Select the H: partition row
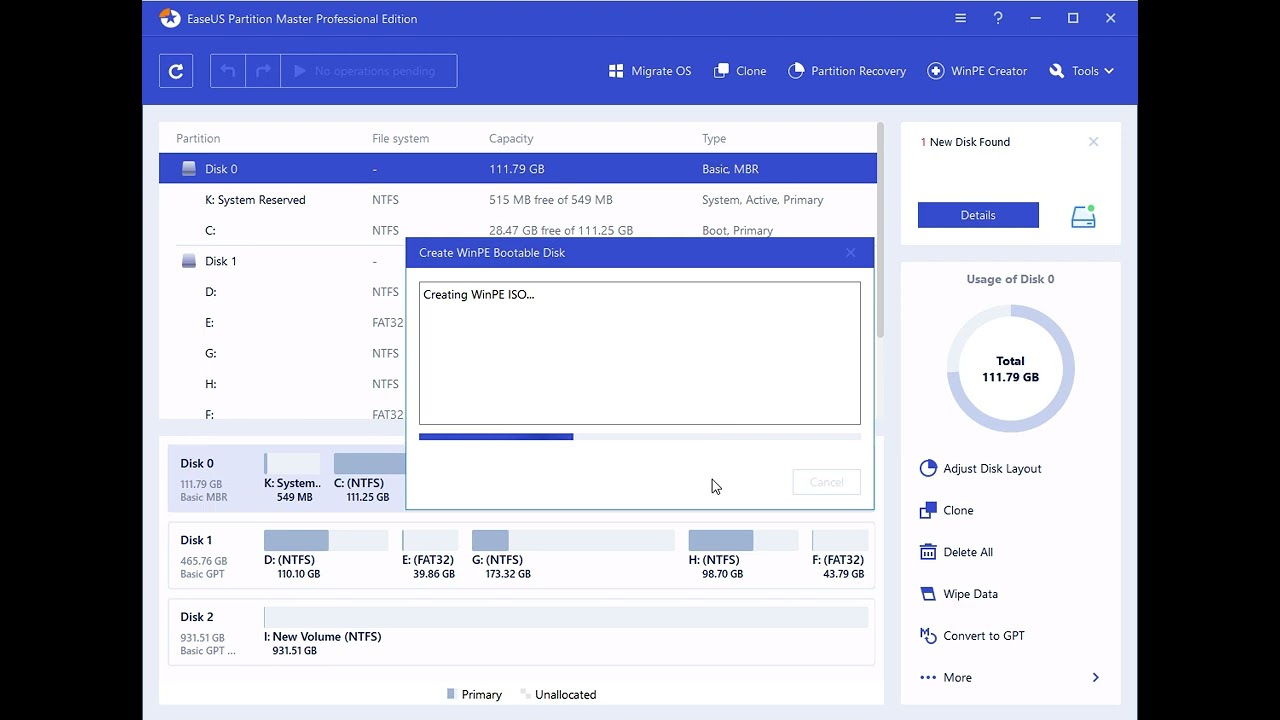Viewport: 1280px width, 720px height. pyautogui.click(x=283, y=384)
